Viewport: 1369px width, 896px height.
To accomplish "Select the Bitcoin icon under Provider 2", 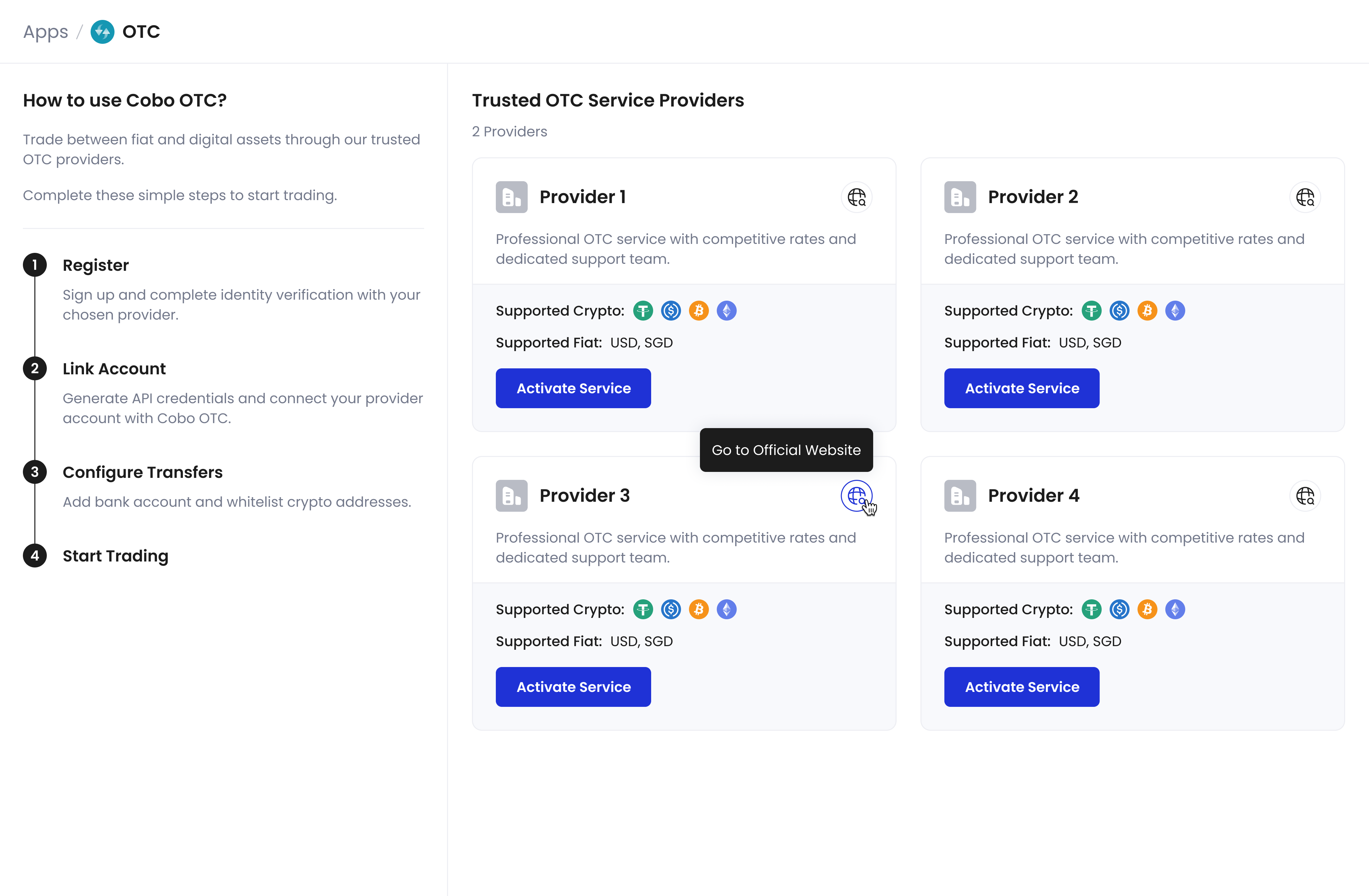I will 1148,311.
